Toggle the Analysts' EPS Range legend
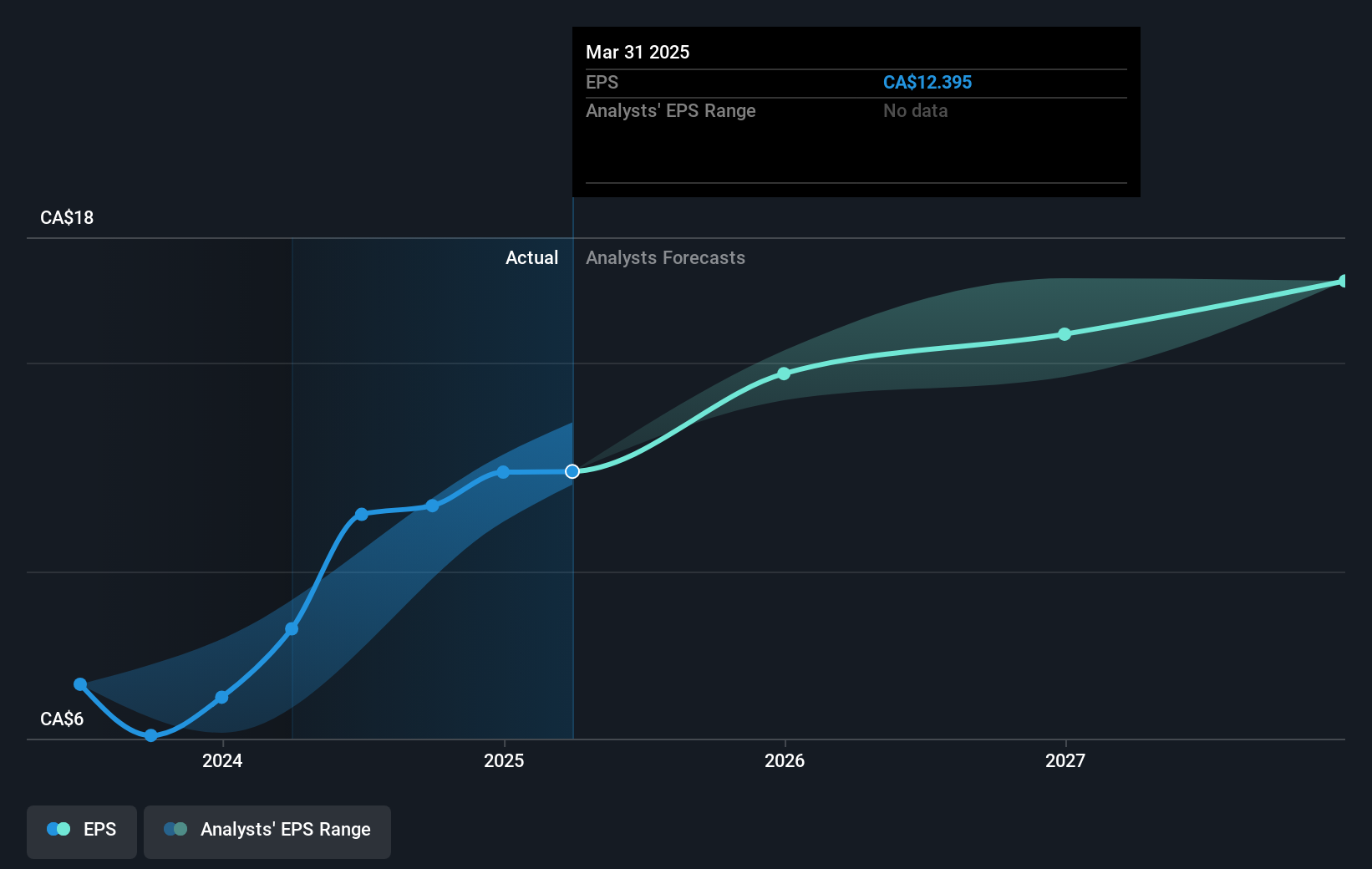The width and height of the screenshot is (1372, 869). click(x=267, y=831)
